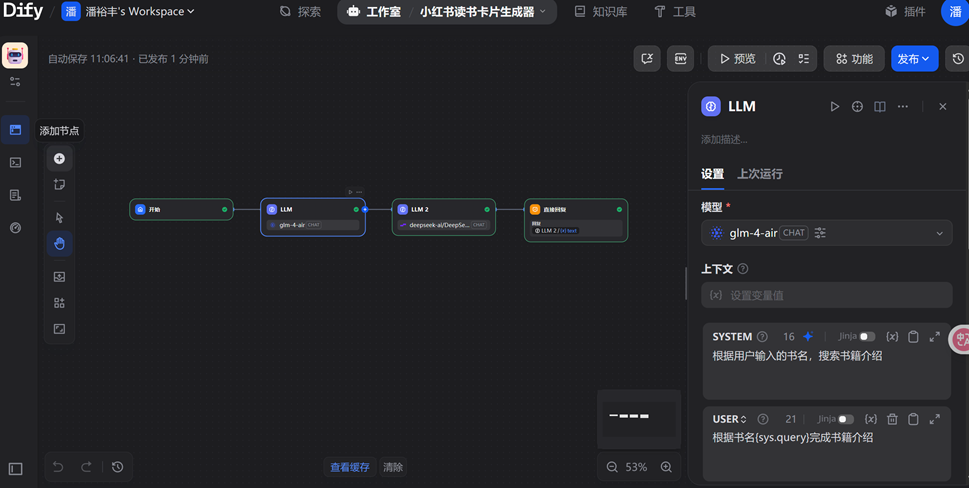The width and height of the screenshot is (969, 488).
Task: Zoom out with the minus magnifier icon
Action: (x=612, y=467)
